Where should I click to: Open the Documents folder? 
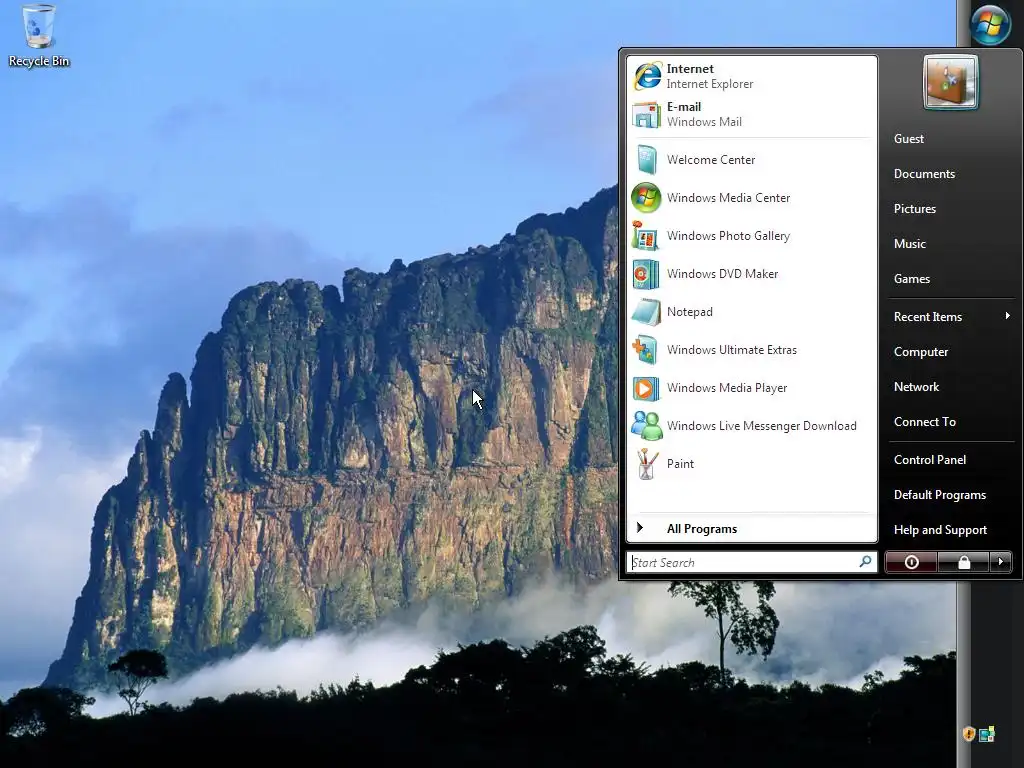click(925, 174)
